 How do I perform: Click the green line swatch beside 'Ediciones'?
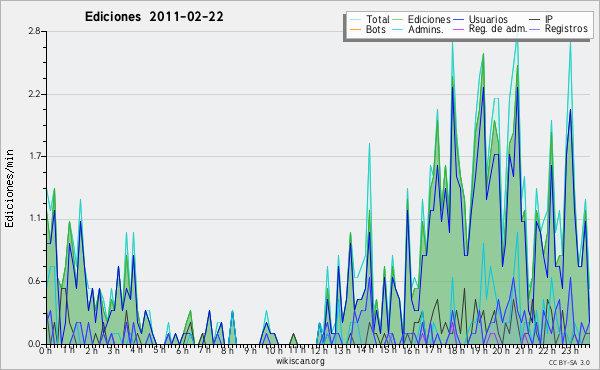(398, 20)
